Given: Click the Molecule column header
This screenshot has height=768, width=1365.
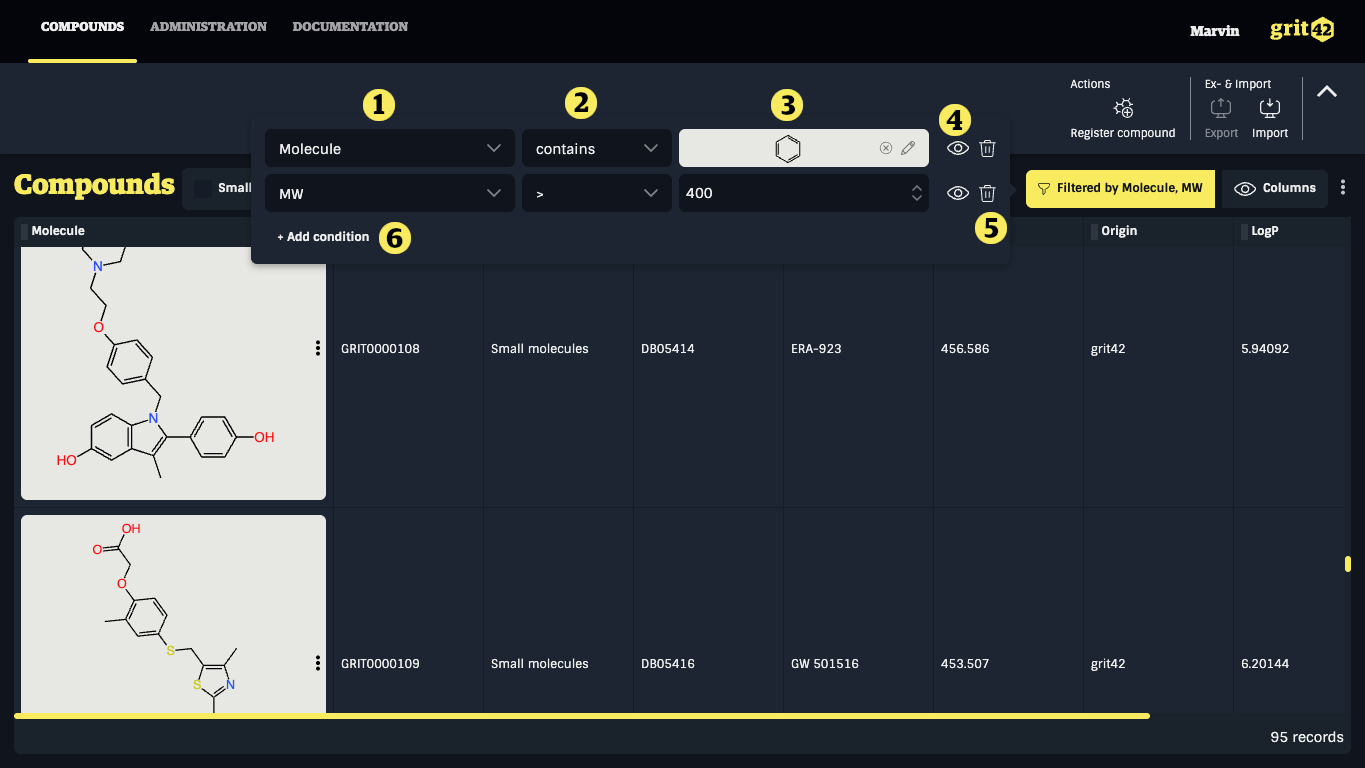Looking at the screenshot, I should 58,231.
